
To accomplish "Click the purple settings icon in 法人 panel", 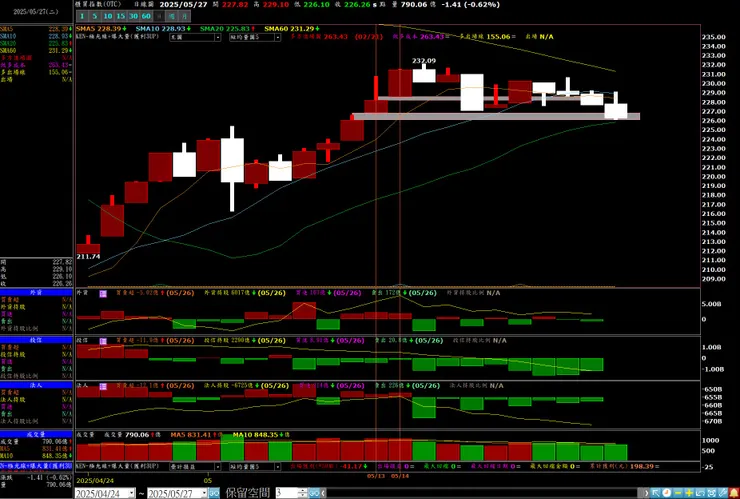I will pyautogui.click(x=103, y=386).
